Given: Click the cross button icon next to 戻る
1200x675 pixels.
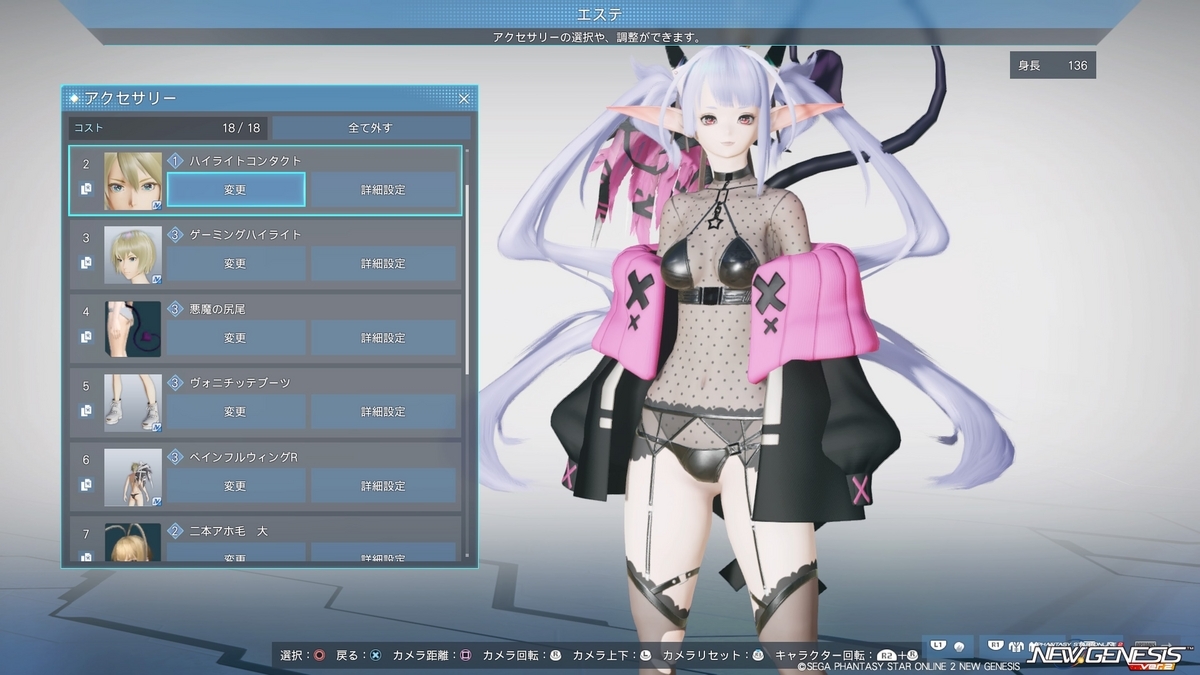Looking at the screenshot, I should (375, 656).
